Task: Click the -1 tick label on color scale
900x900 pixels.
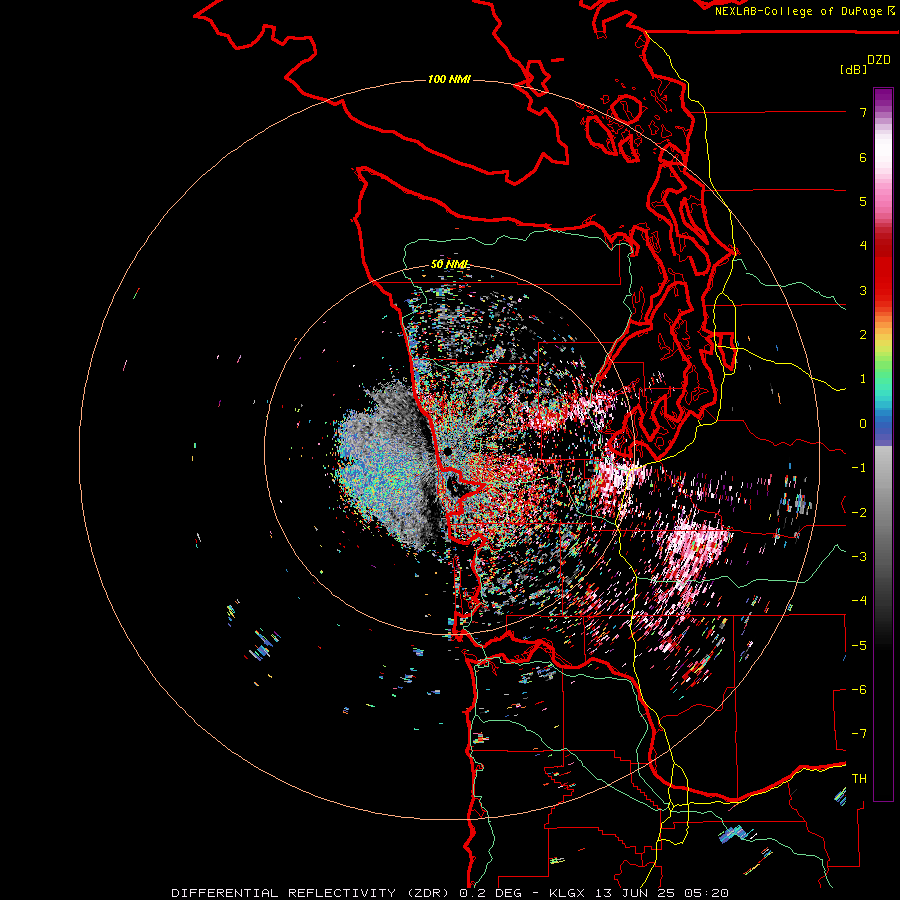Action: pos(859,468)
